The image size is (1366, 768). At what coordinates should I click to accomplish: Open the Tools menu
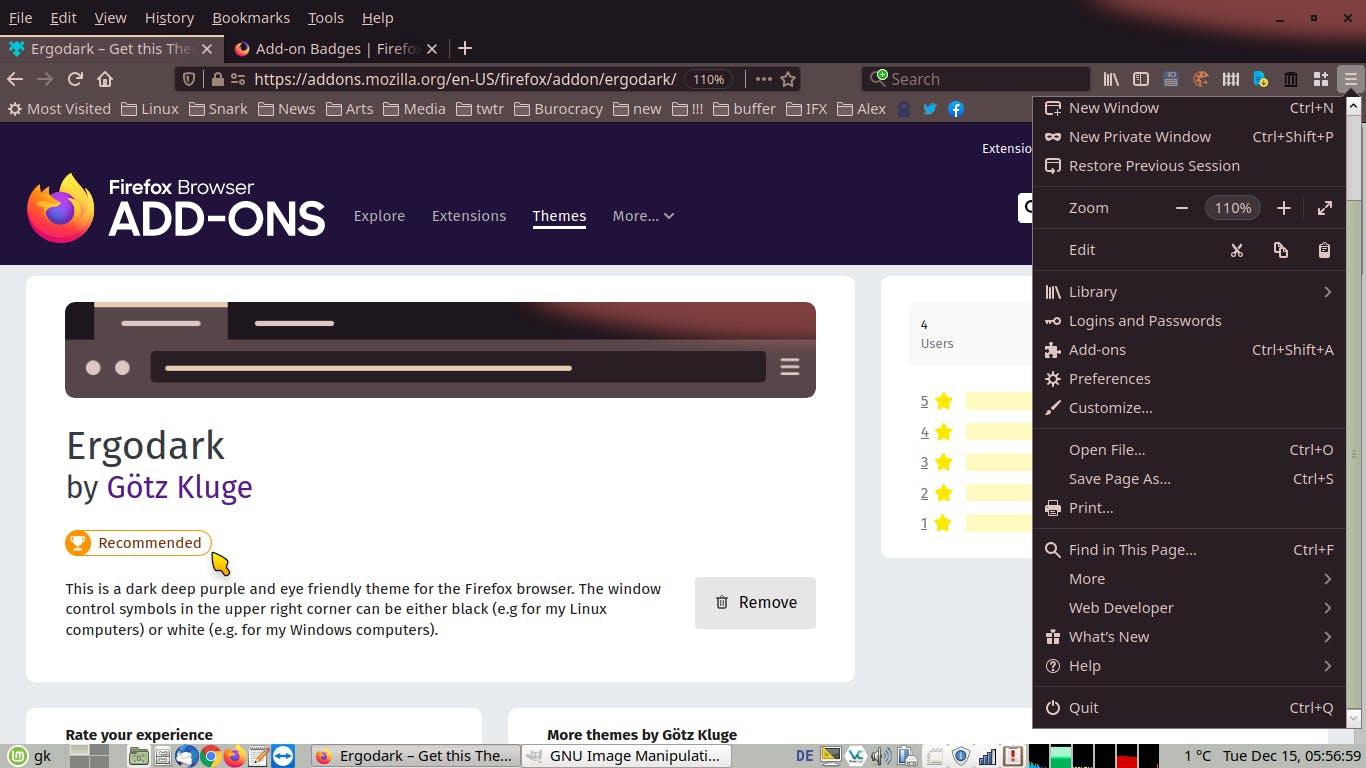[326, 18]
